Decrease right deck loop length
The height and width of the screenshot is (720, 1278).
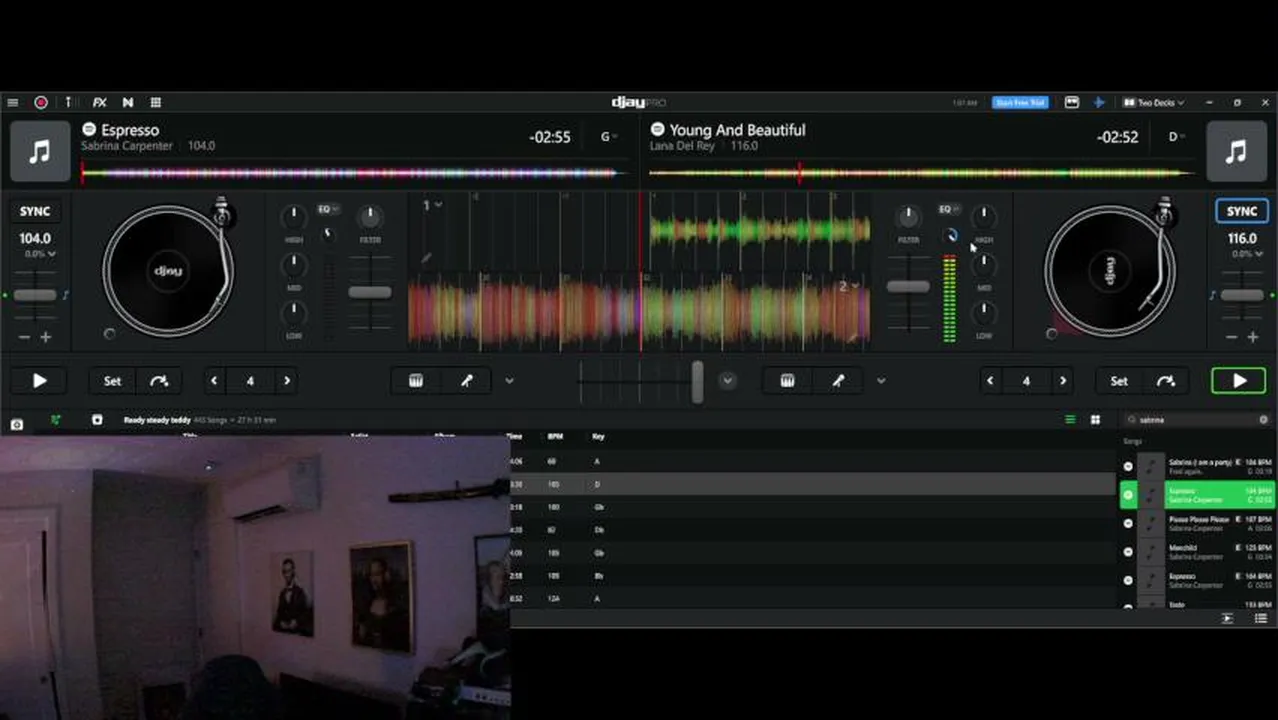tap(990, 381)
